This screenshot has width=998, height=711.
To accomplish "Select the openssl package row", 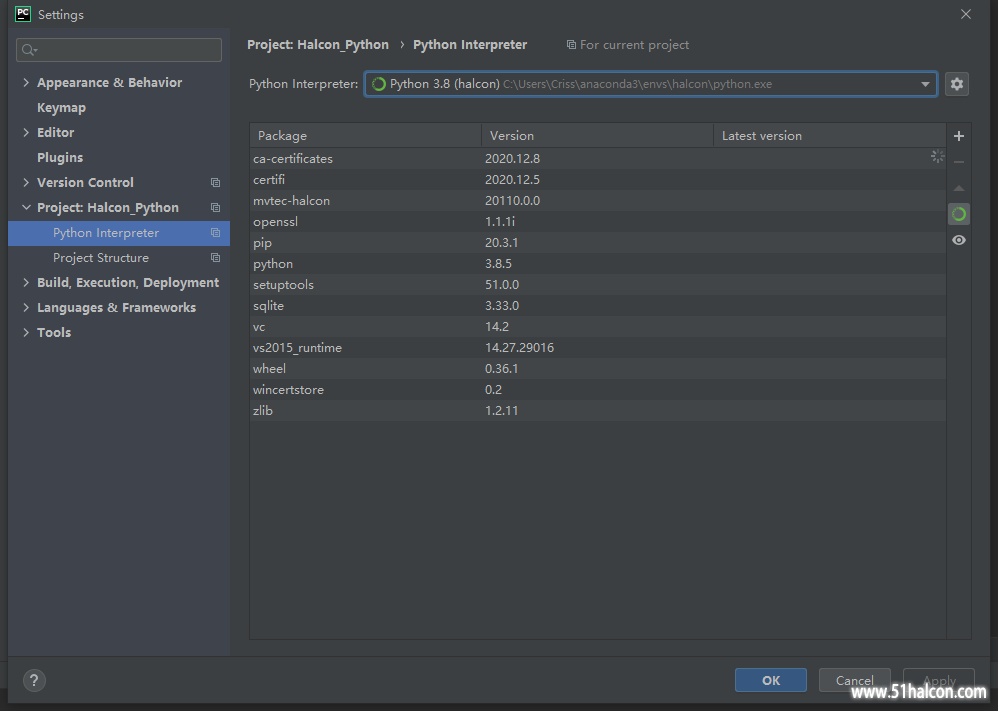I will pos(597,222).
